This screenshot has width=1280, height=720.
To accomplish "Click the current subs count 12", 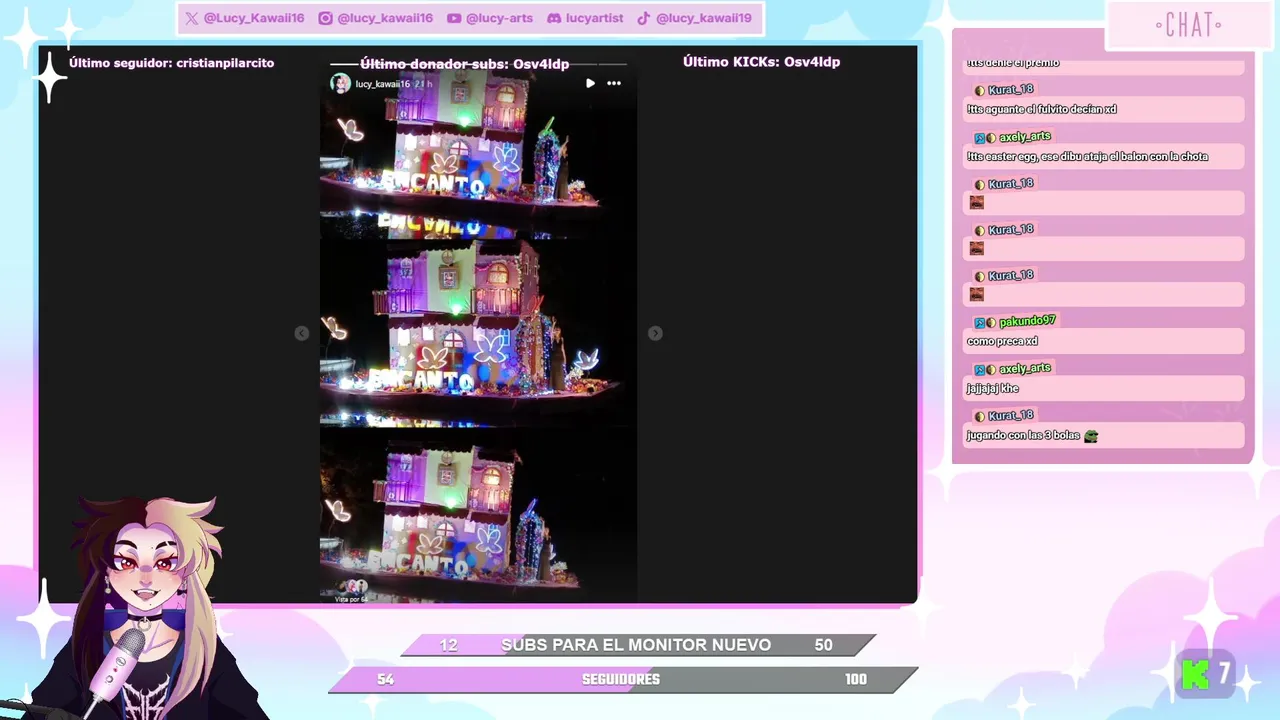I will [x=448, y=645].
